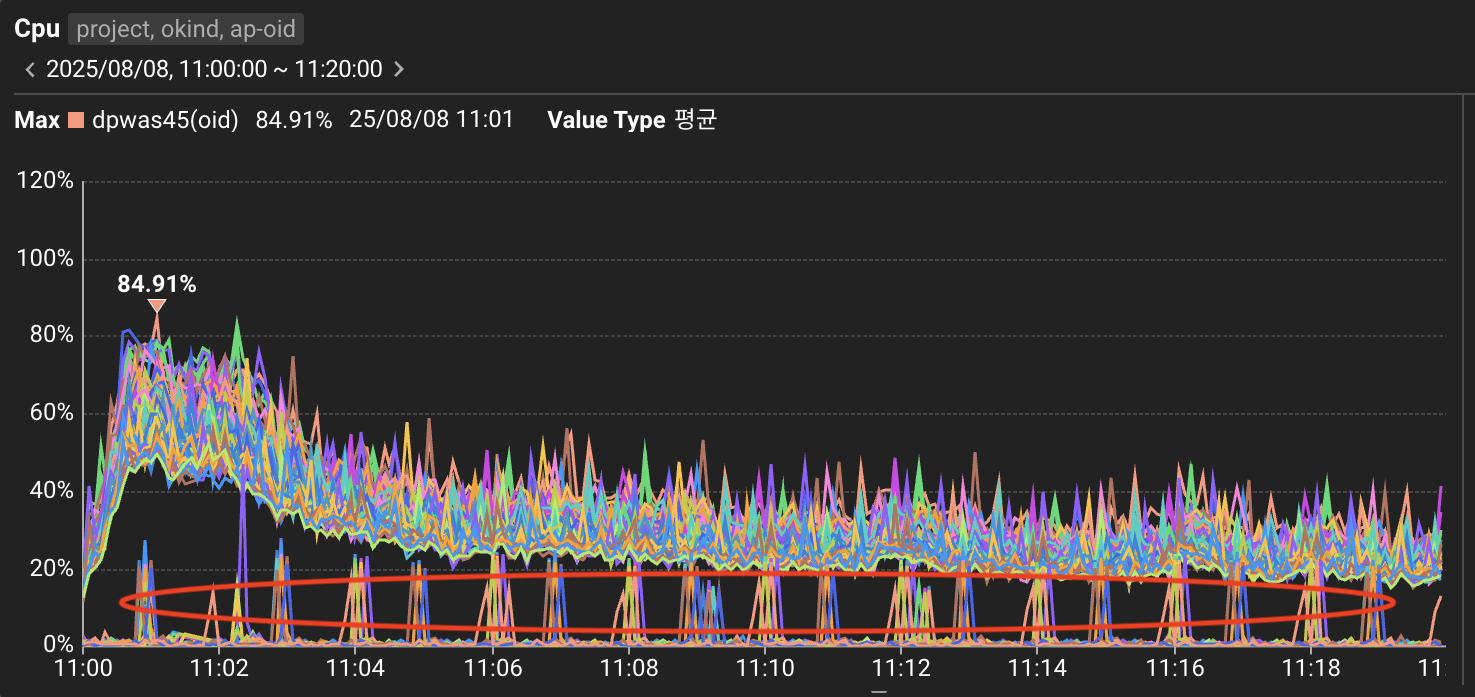Click the 120% y-axis label
The height and width of the screenshot is (697, 1475).
pyautogui.click(x=45, y=181)
